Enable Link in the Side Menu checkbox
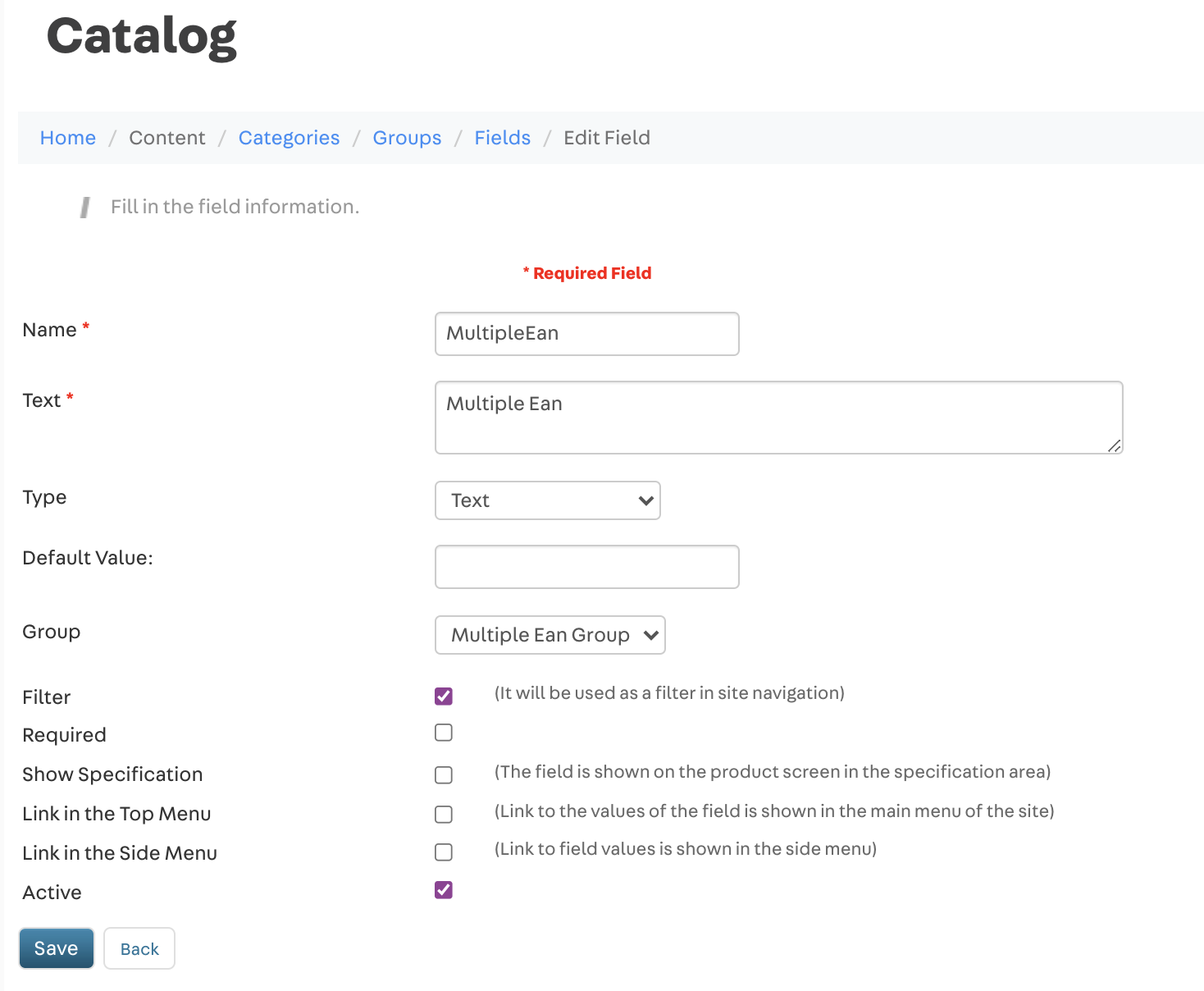This screenshot has width=1204, height=991. (444, 852)
